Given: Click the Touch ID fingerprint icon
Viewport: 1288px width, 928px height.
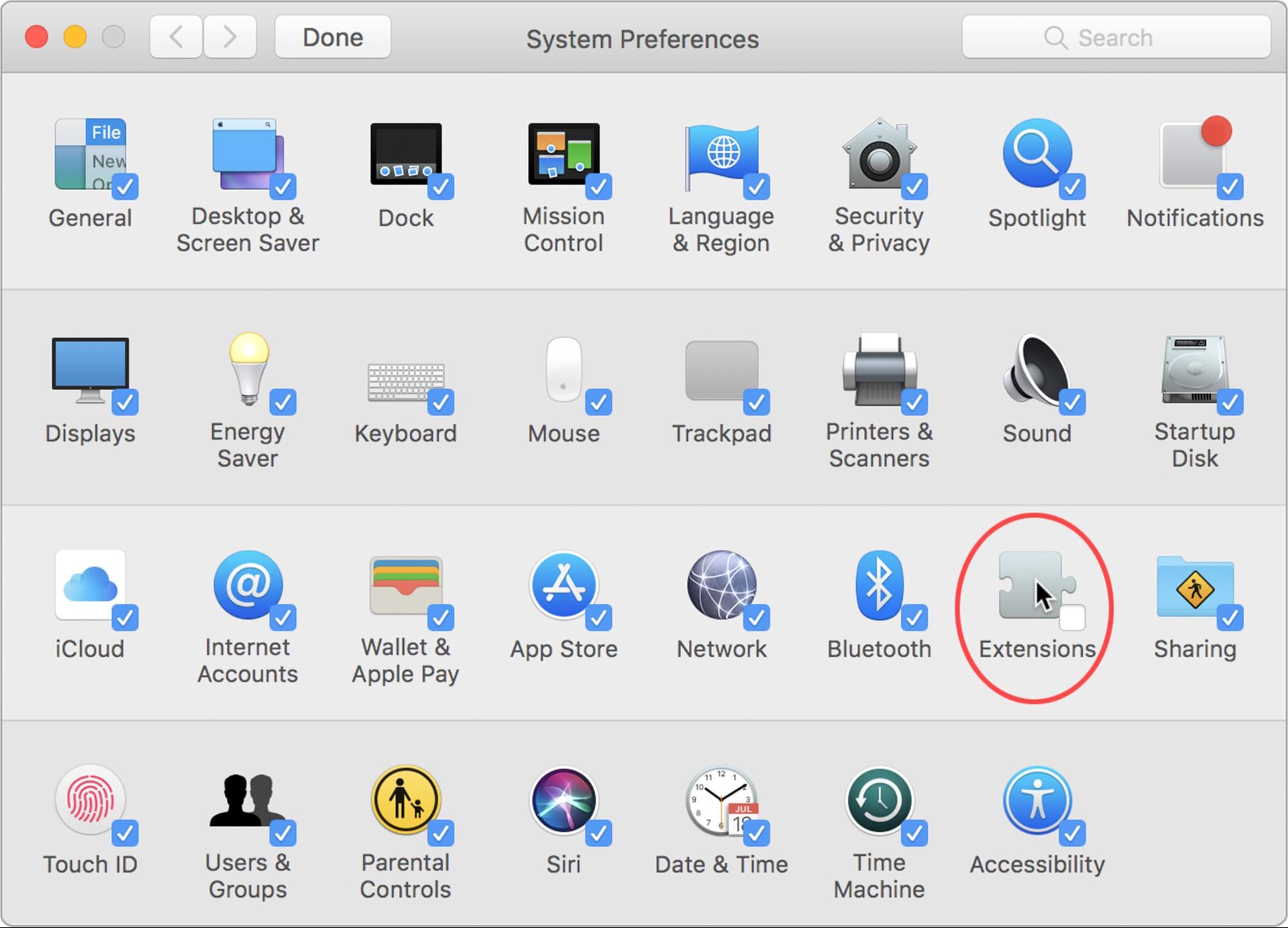Looking at the screenshot, I should pyautogui.click(x=90, y=801).
